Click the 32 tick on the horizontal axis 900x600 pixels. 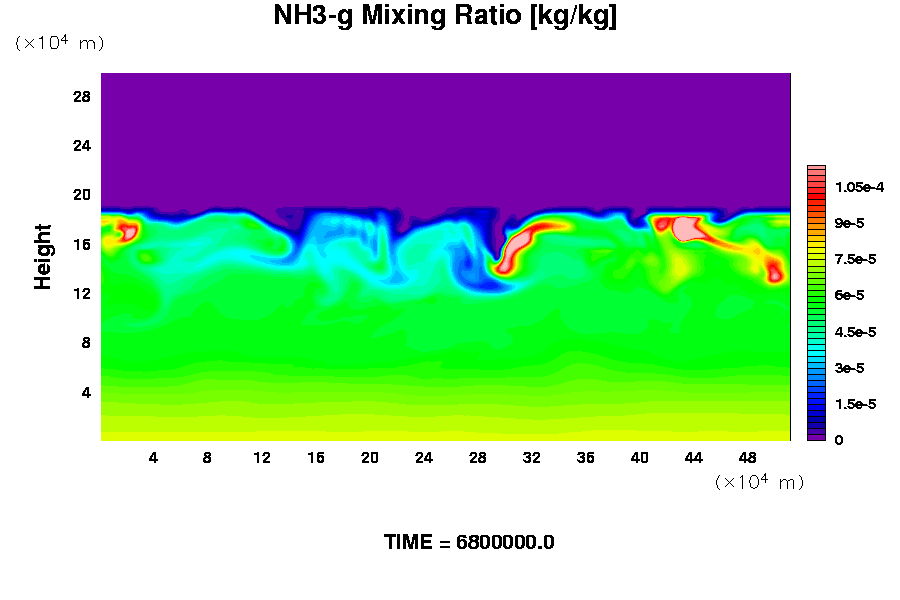pyautogui.click(x=531, y=458)
